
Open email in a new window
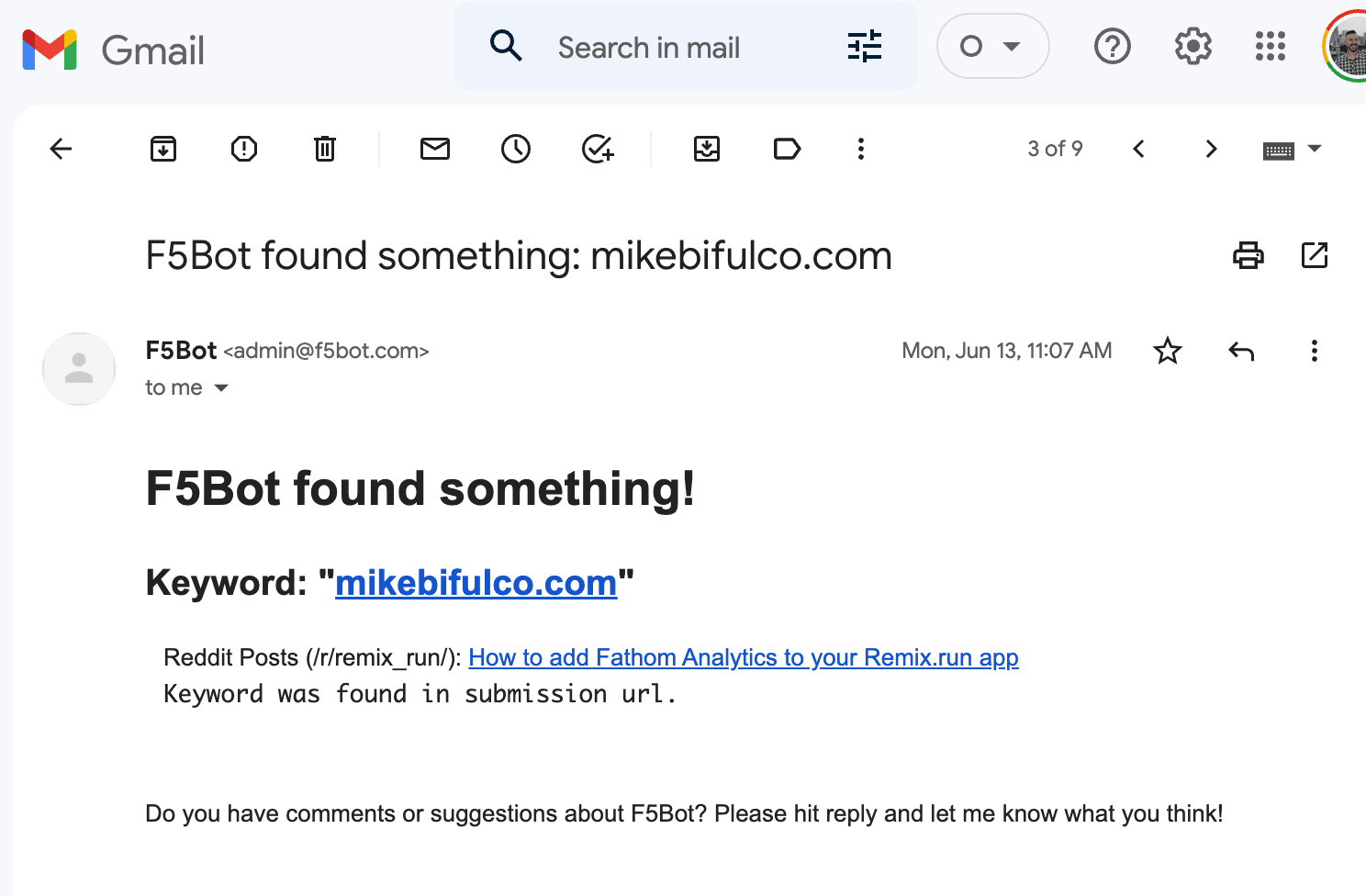pyautogui.click(x=1316, y=255)
